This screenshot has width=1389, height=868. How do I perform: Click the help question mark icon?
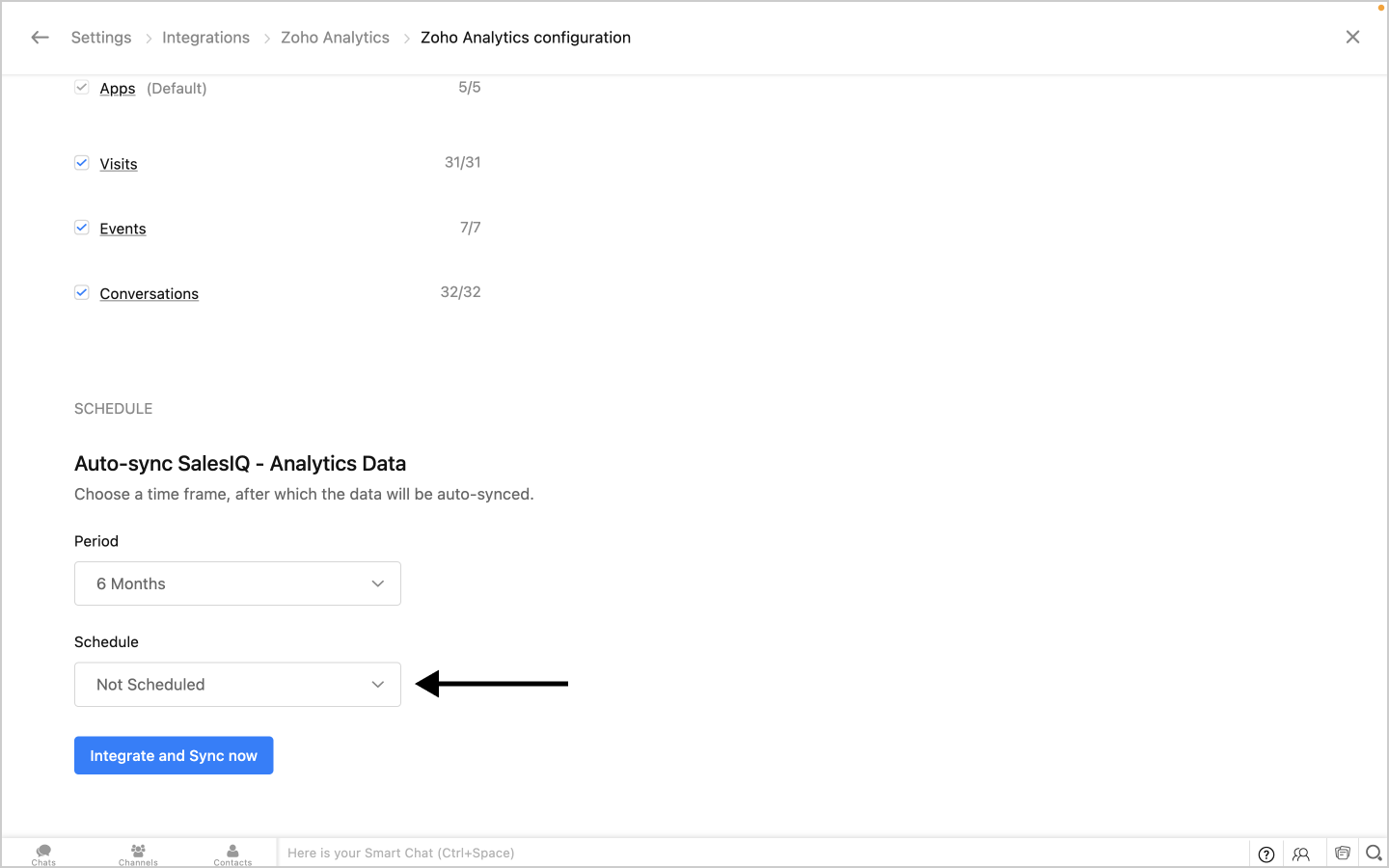pos(1266,854)
